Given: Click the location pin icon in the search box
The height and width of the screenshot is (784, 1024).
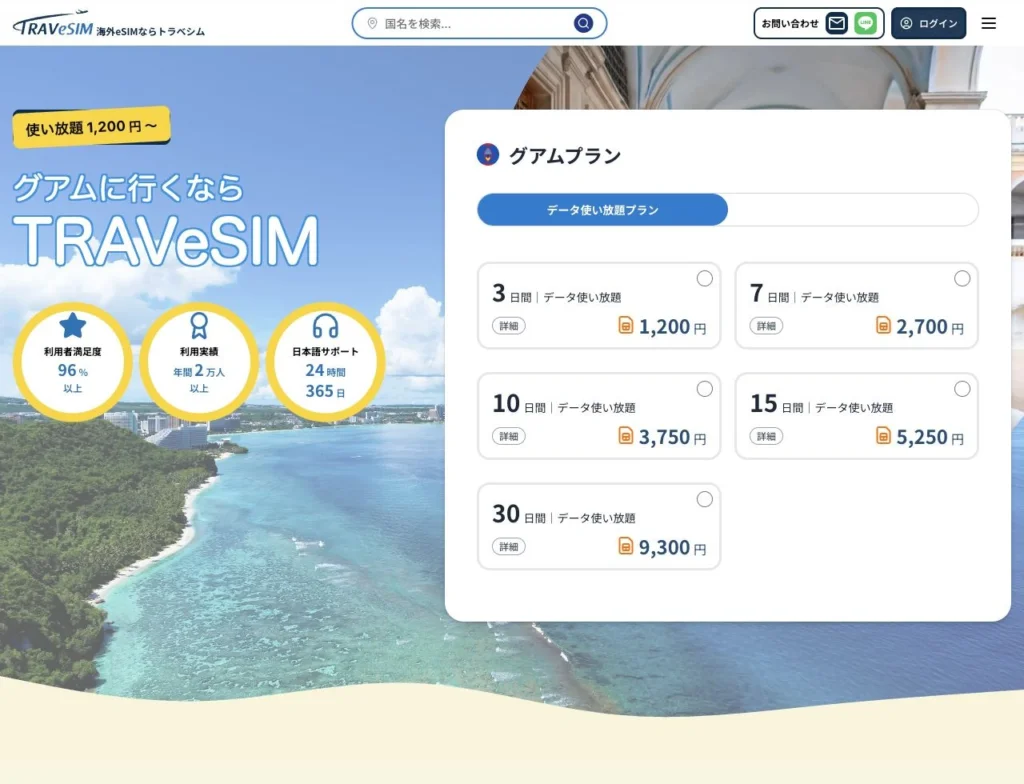Looking at the screenshot, I should coord(372,24).
